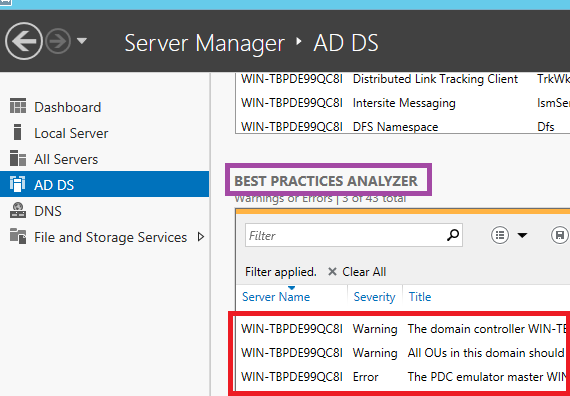Viewport: 570px width, 396px height.
Task: Select the domain controller warning result row
Action: point(402,329)
